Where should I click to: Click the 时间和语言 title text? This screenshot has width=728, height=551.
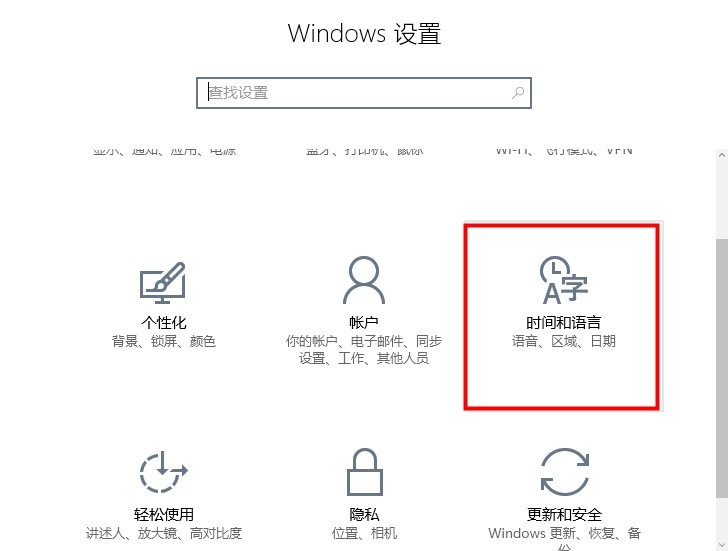[564, 322]
